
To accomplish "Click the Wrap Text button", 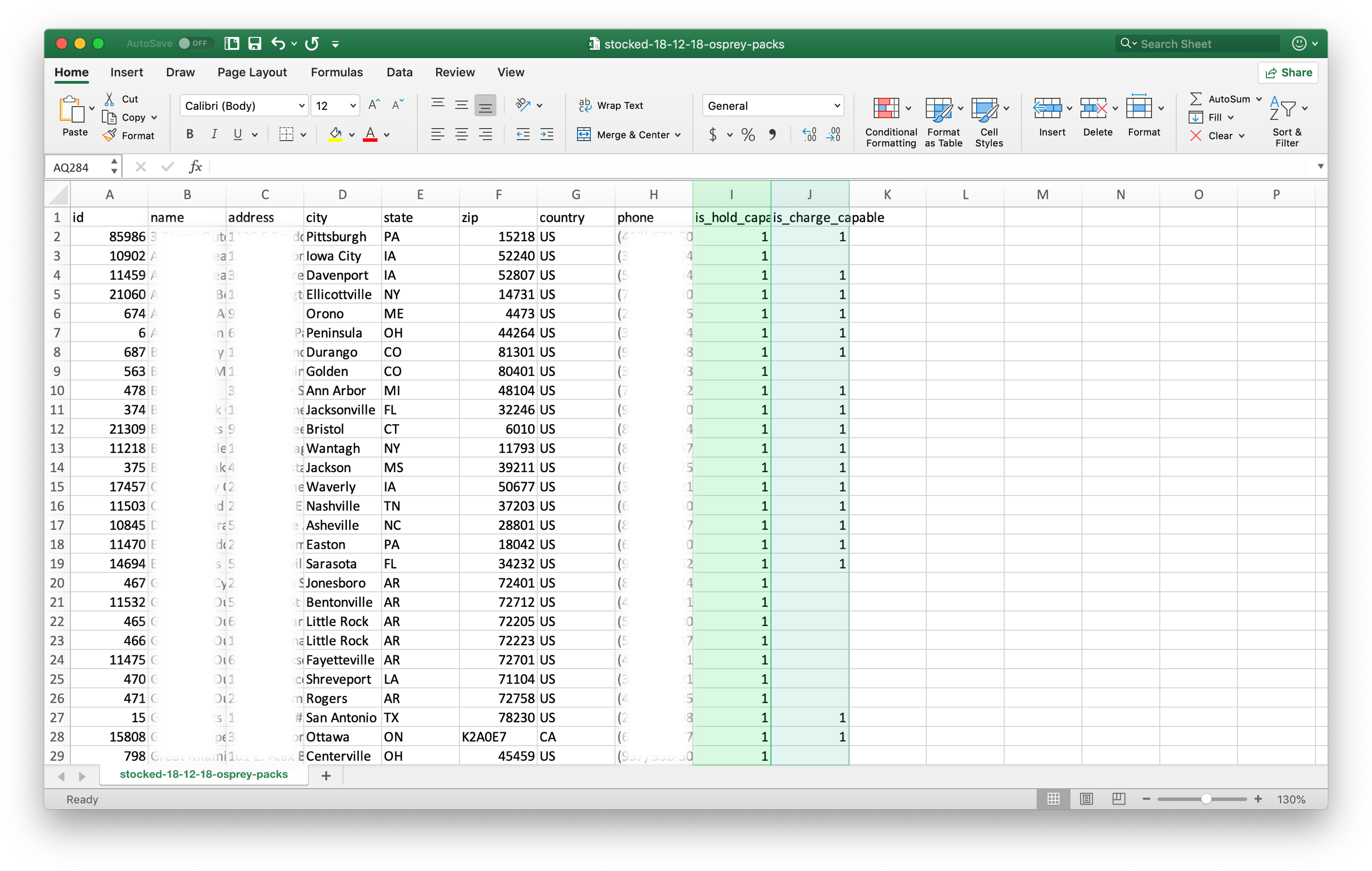I will pos(611,106).
